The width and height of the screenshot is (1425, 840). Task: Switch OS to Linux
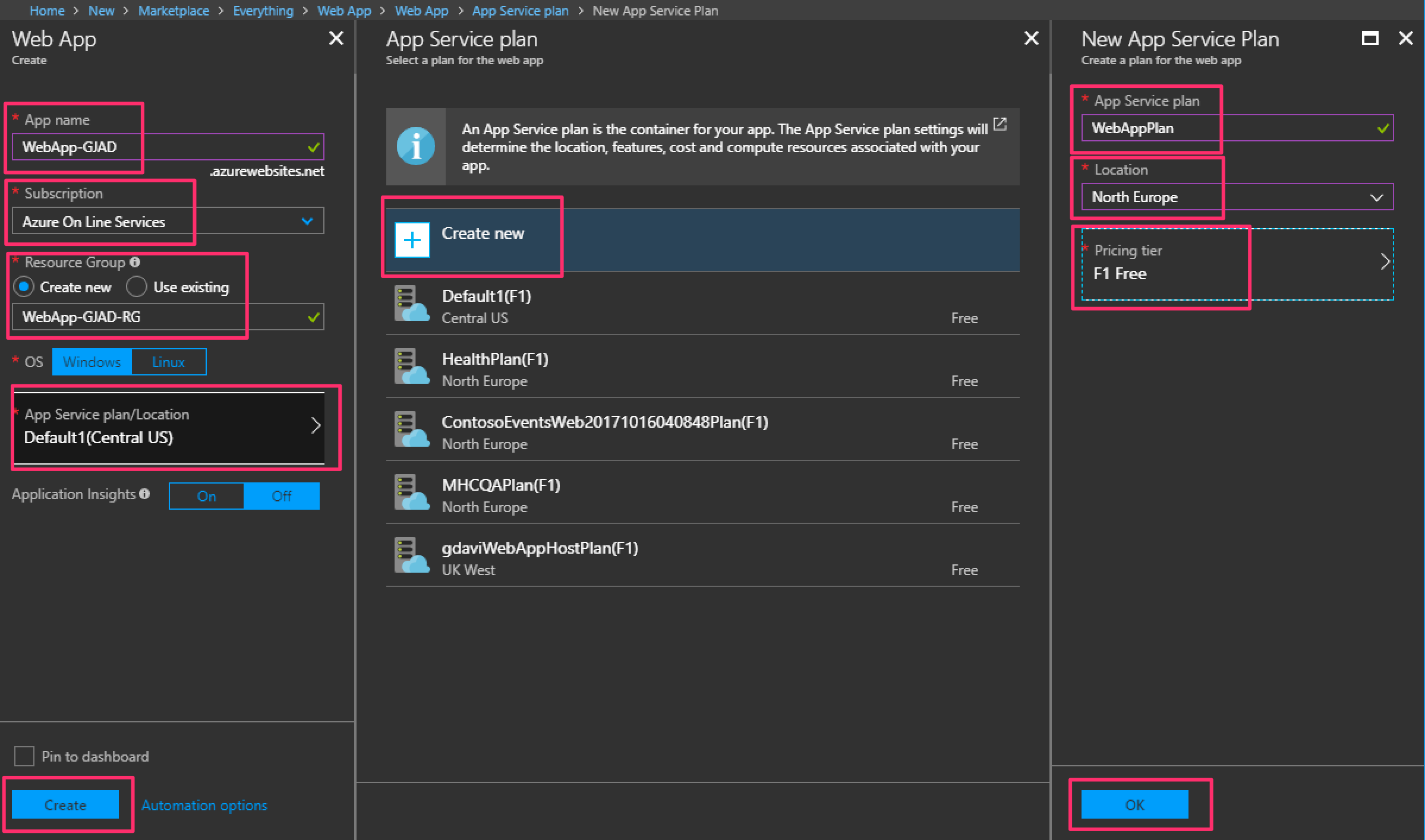click(x=168, y=362)
